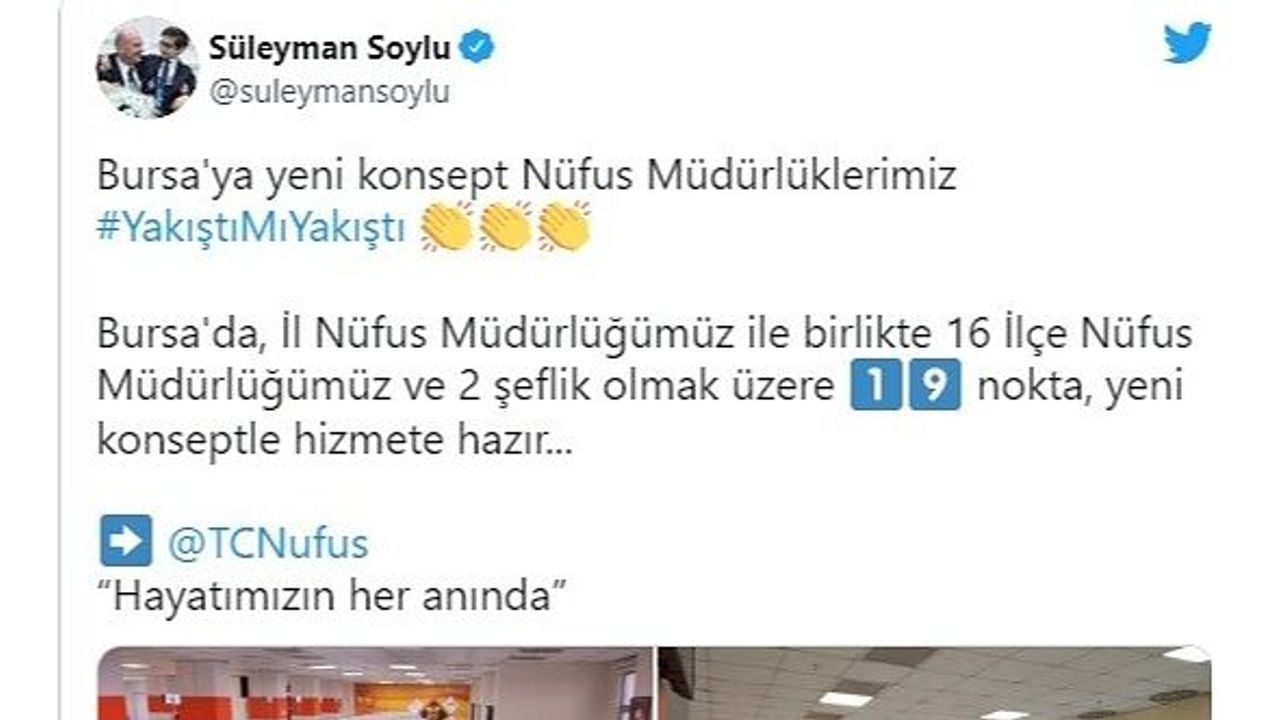
Task: Open the left orange office photo
Action: 375,683
